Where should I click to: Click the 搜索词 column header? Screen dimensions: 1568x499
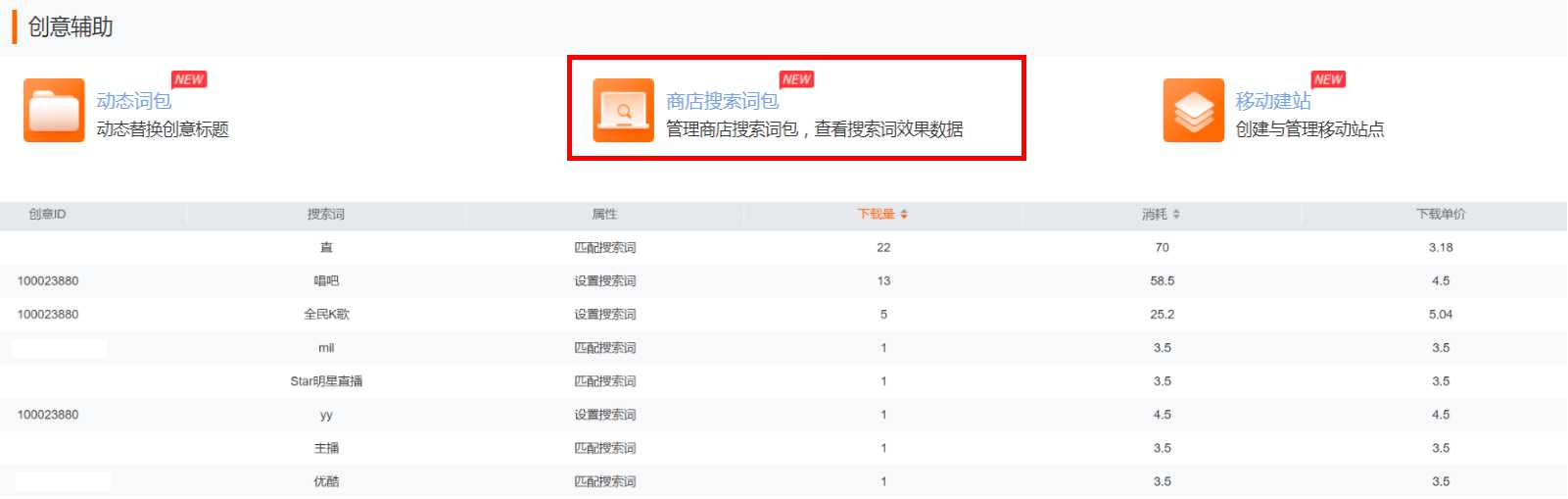(326, 215)
